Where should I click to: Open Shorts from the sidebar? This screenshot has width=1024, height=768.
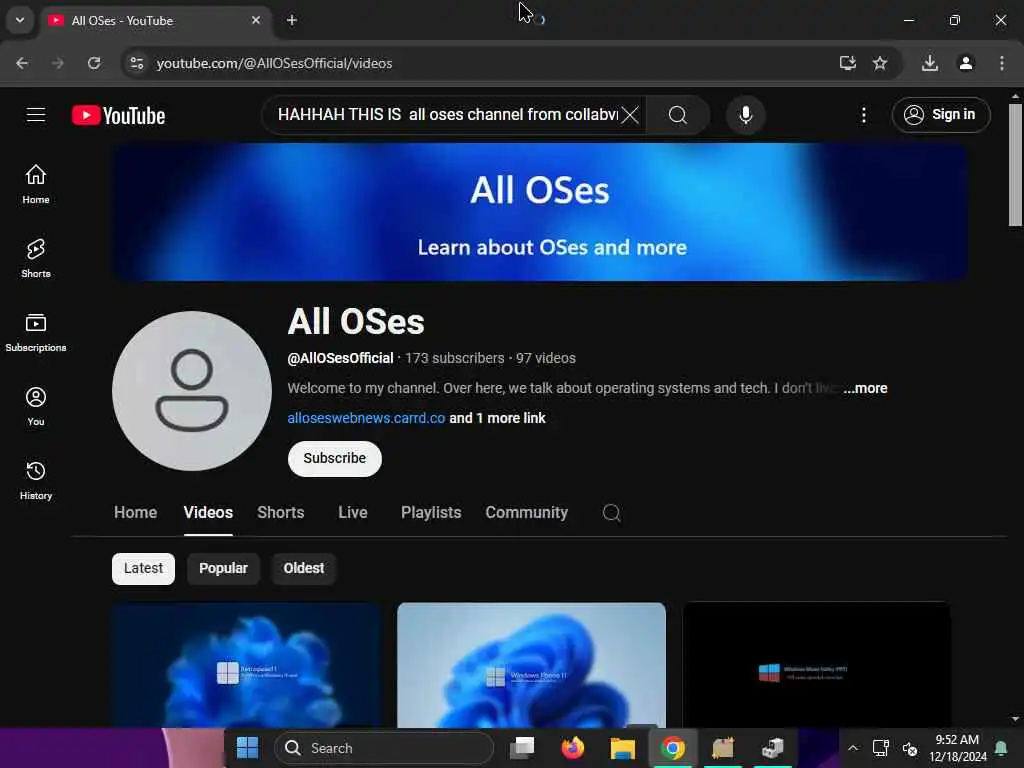click(36, 258)
